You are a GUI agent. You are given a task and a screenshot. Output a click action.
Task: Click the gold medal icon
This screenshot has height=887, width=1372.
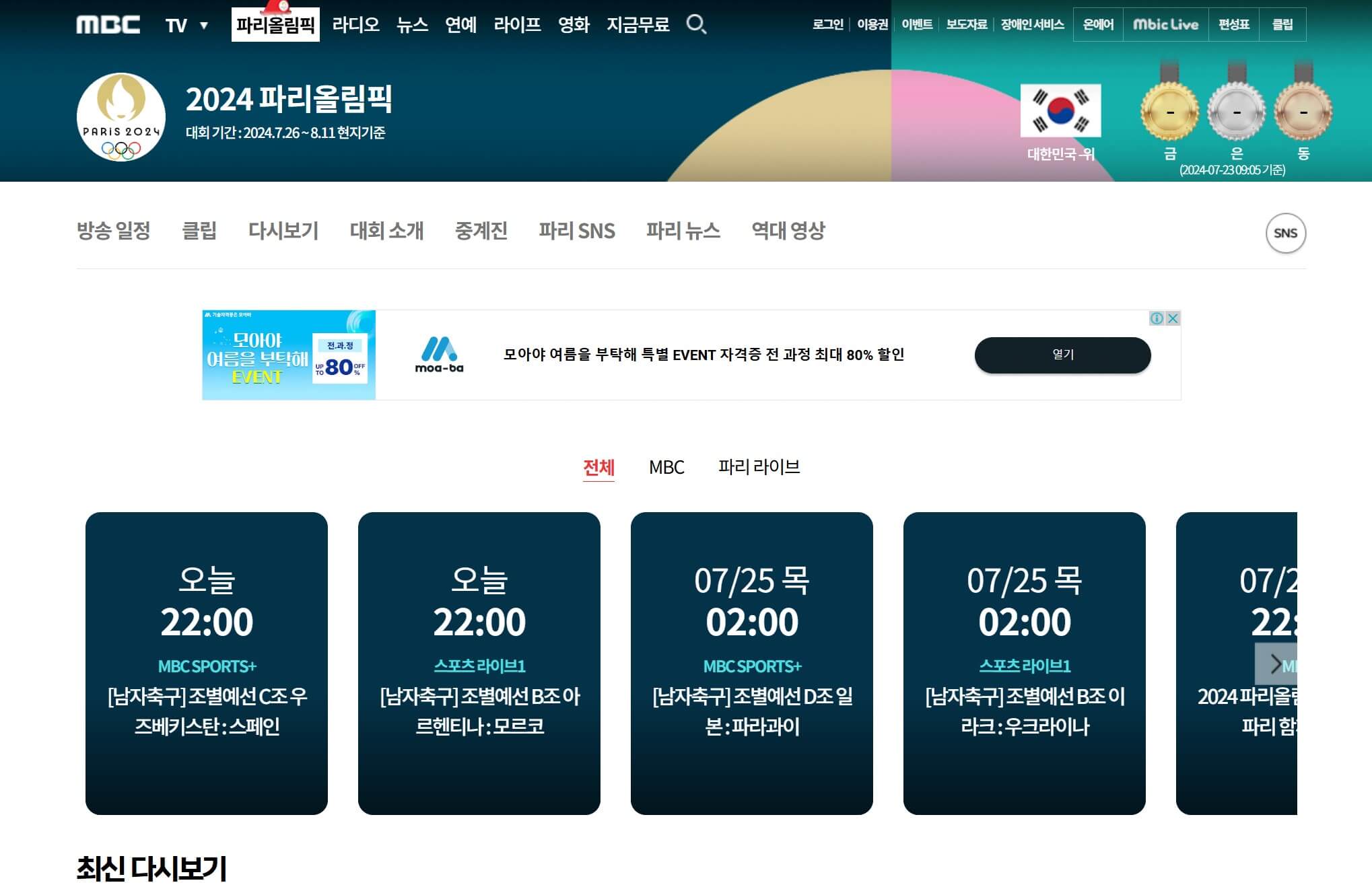pos(1169,111)
